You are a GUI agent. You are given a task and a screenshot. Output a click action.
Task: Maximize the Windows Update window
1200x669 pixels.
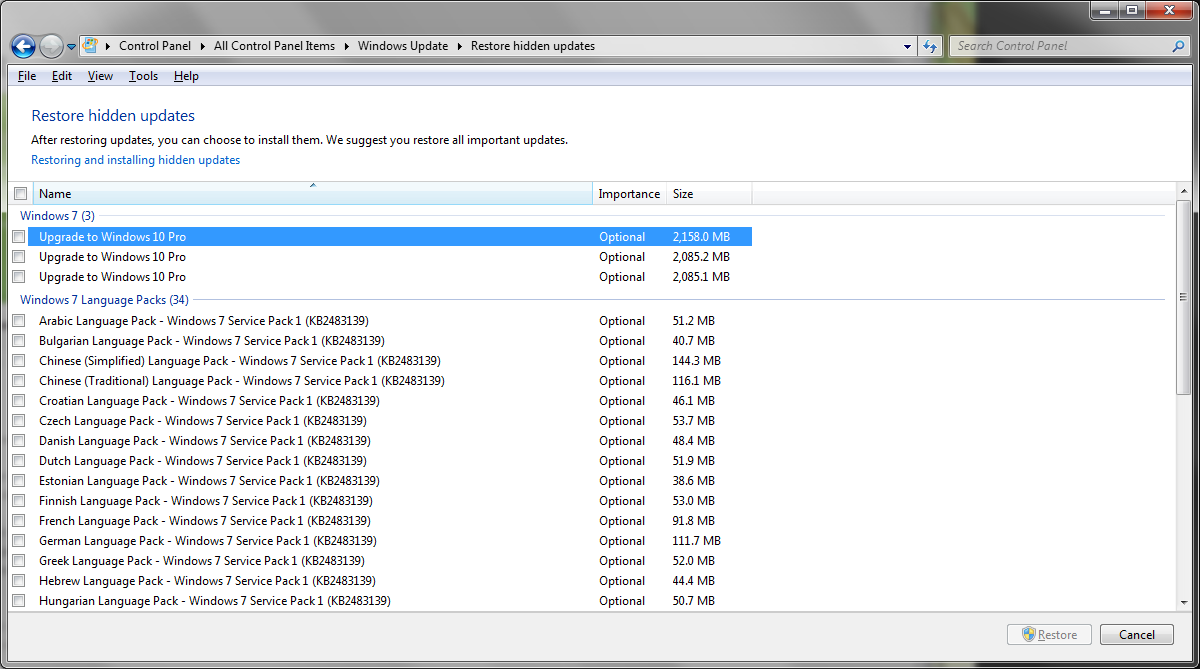click(x=1131, y=10)
